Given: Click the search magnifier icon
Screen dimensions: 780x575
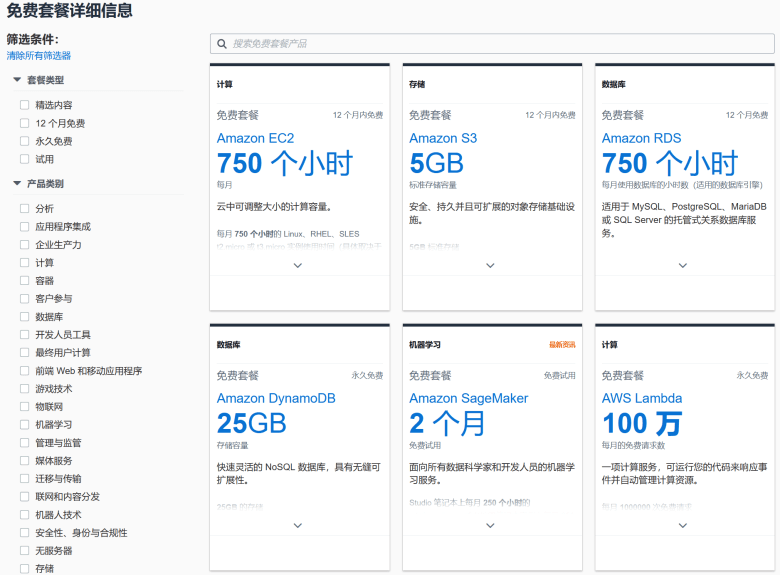Looking at the screenshot, I should 221,44.
